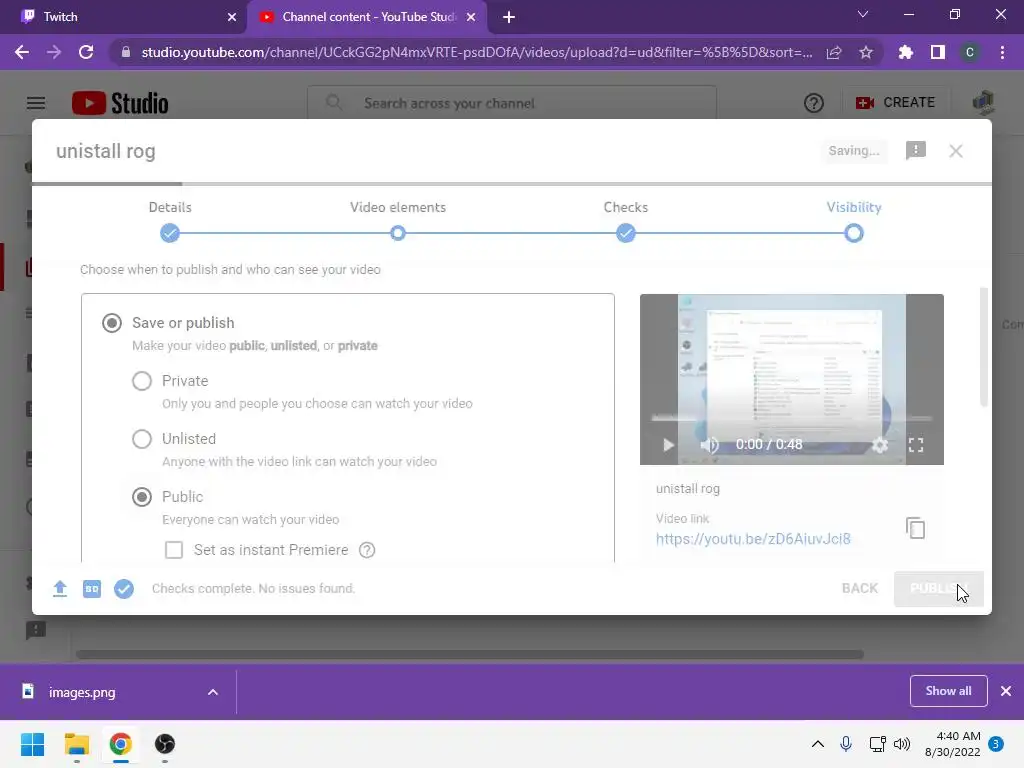1024x768 pixels.
Task: Mute the video preview volume
Action: [x=709, y=445]
